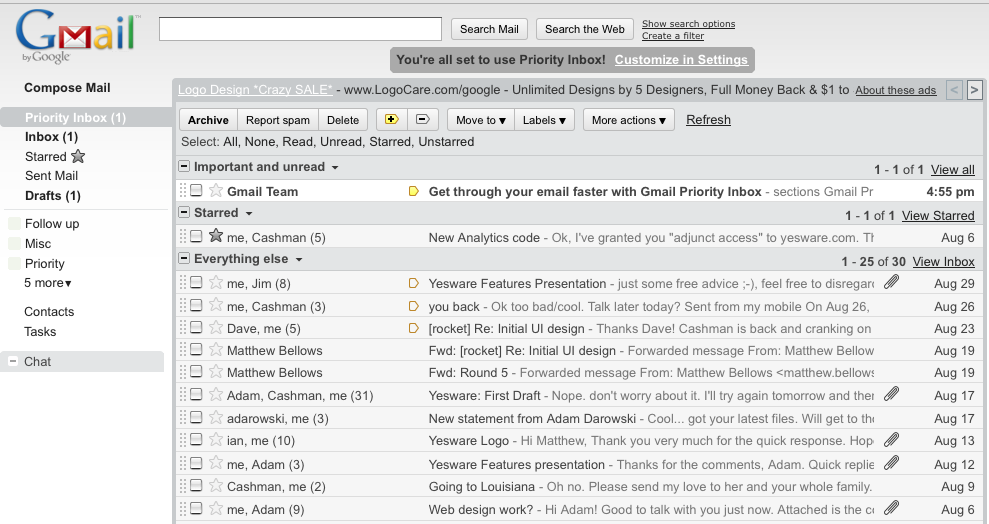Click the Gmail logo
The height and width of the screenshot is (524, 989).
coord(78,35)
